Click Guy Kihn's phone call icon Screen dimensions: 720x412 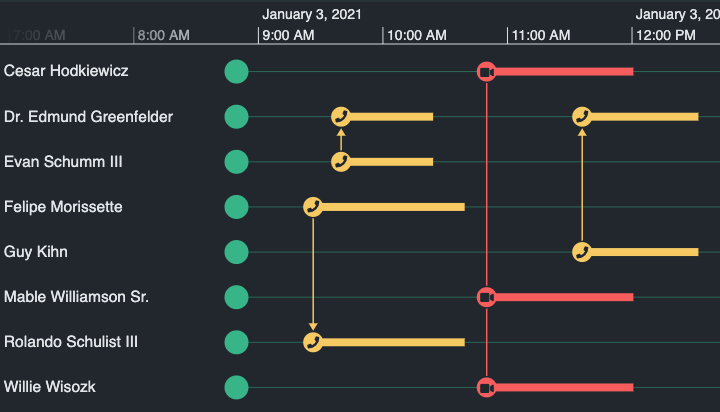pyautogui.click(x=582, y=252)
